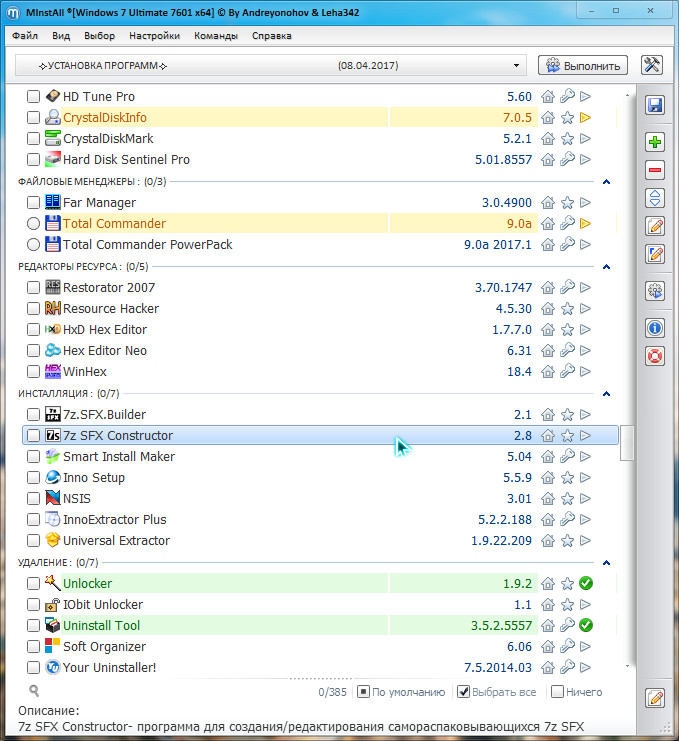The width and height of the screenshot is (679, 741).
Task: Click the key icon for Smart Install Maker
Action: click(567, 456)
